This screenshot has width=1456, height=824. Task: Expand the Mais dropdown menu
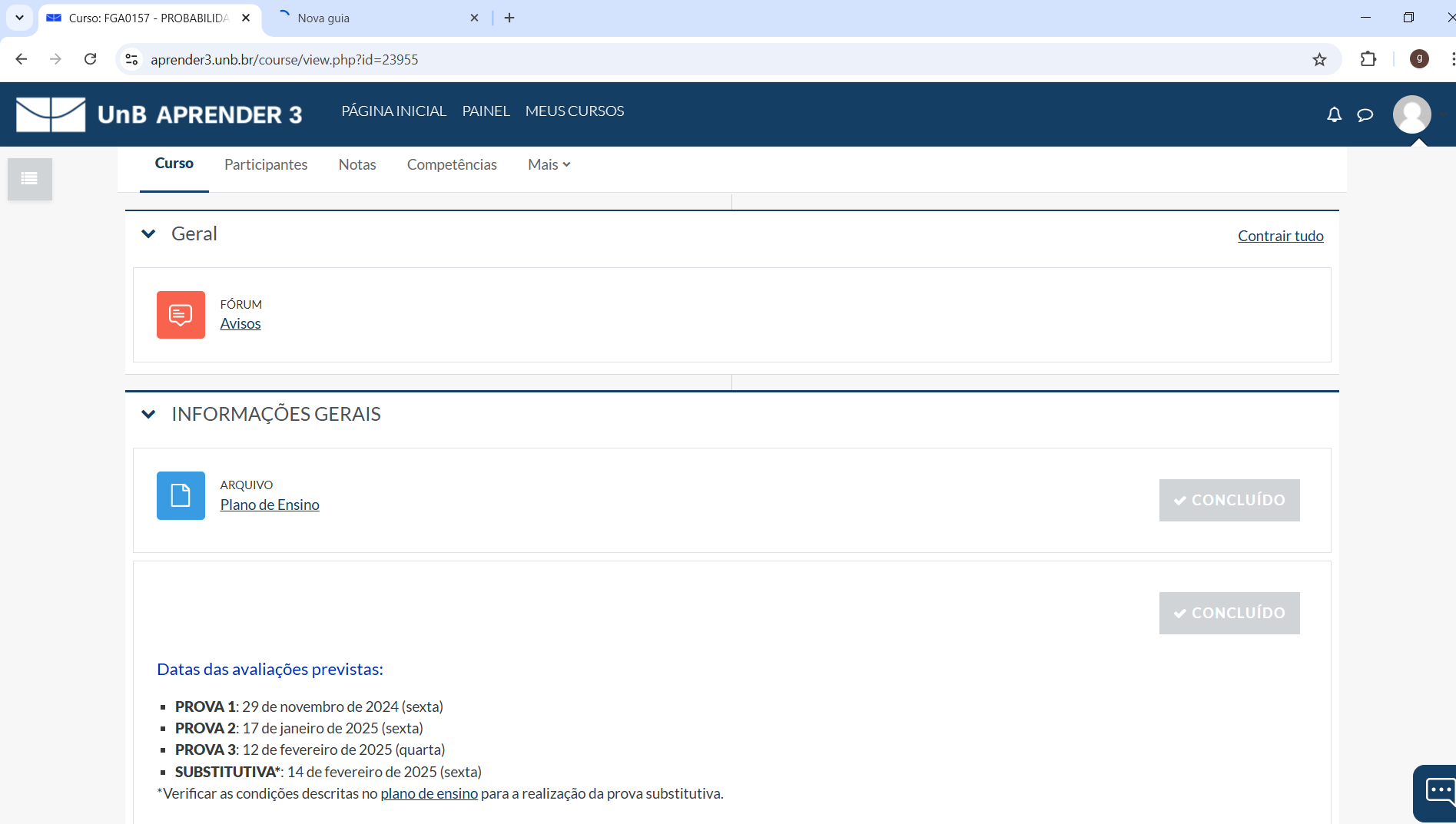[x=549, y=164]
